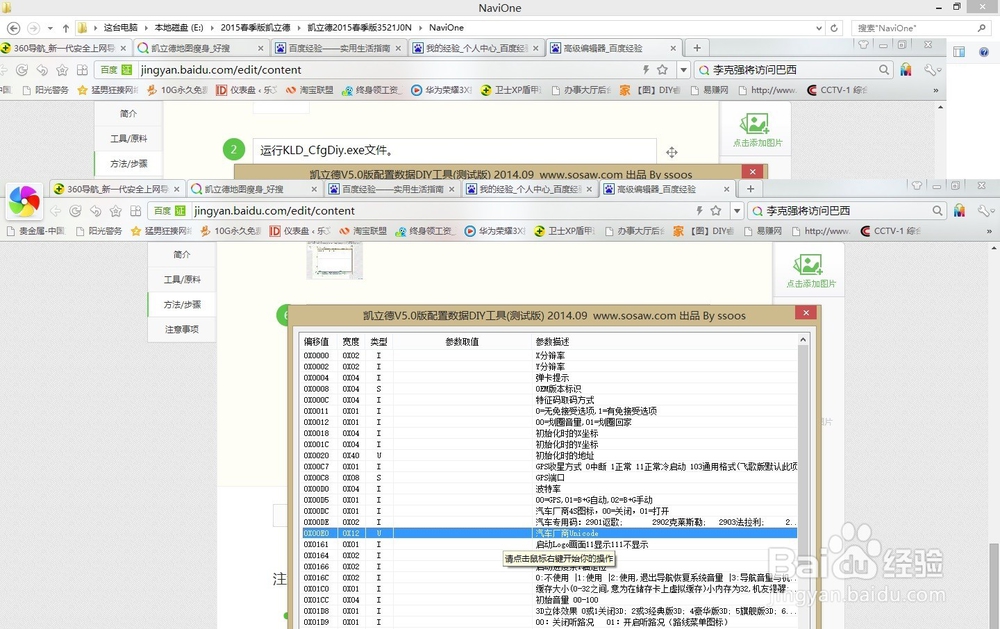1000x629 pixels.
Task: Switch to 百度经验——实用生活指南 tab in upper browser
Action: (x=337, y=48)
